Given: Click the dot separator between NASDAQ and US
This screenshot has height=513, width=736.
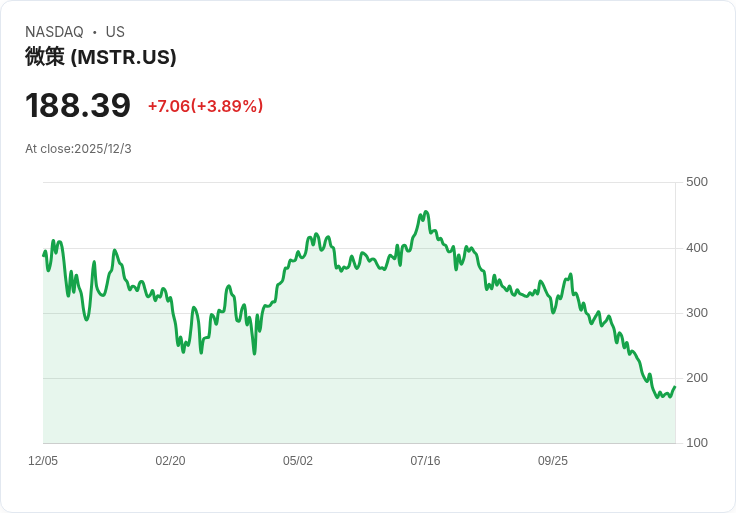Looking at the screenshot, I should (x=94, y=32).
